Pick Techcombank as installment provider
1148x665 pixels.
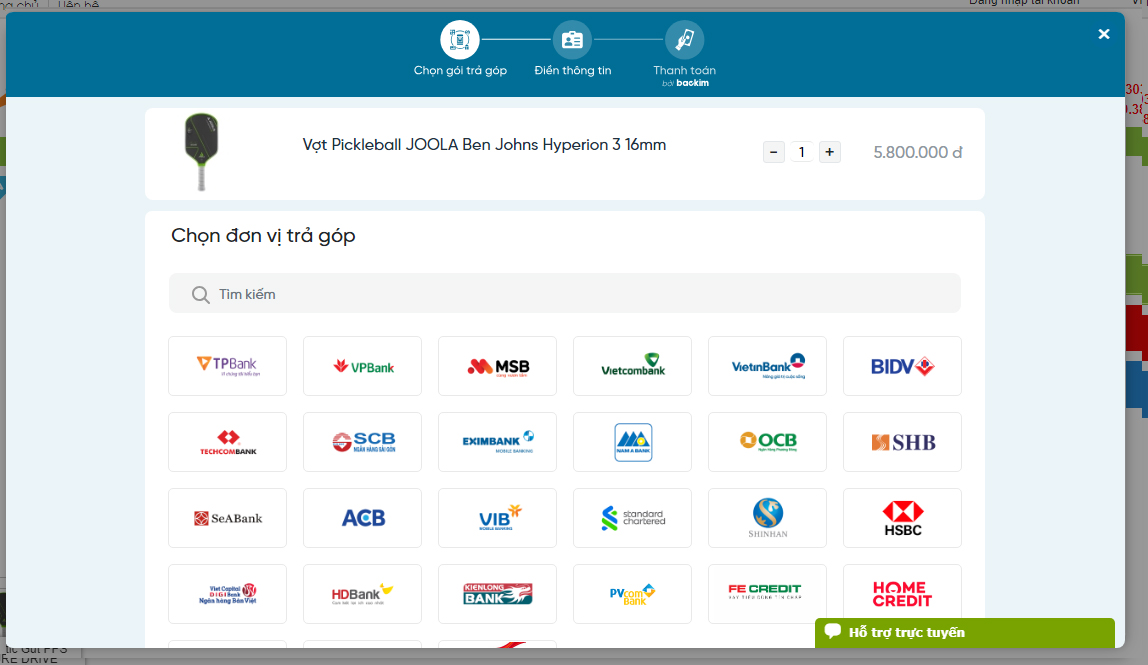coord(227,442)
